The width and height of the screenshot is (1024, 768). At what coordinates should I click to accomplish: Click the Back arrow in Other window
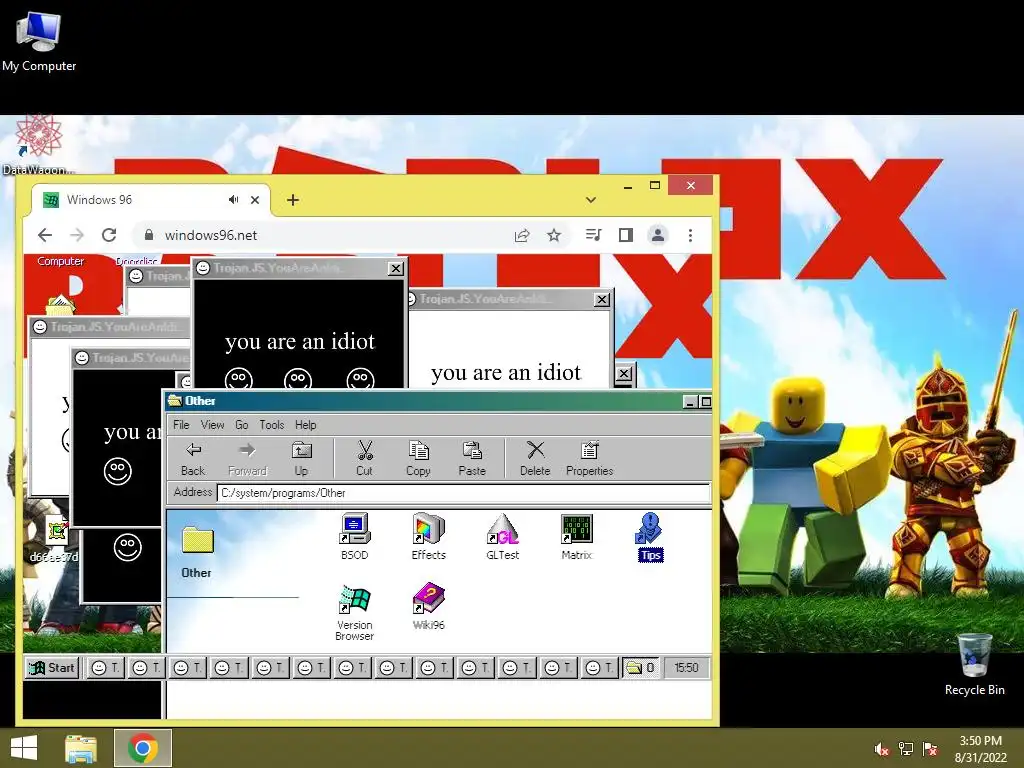[193, 459]
